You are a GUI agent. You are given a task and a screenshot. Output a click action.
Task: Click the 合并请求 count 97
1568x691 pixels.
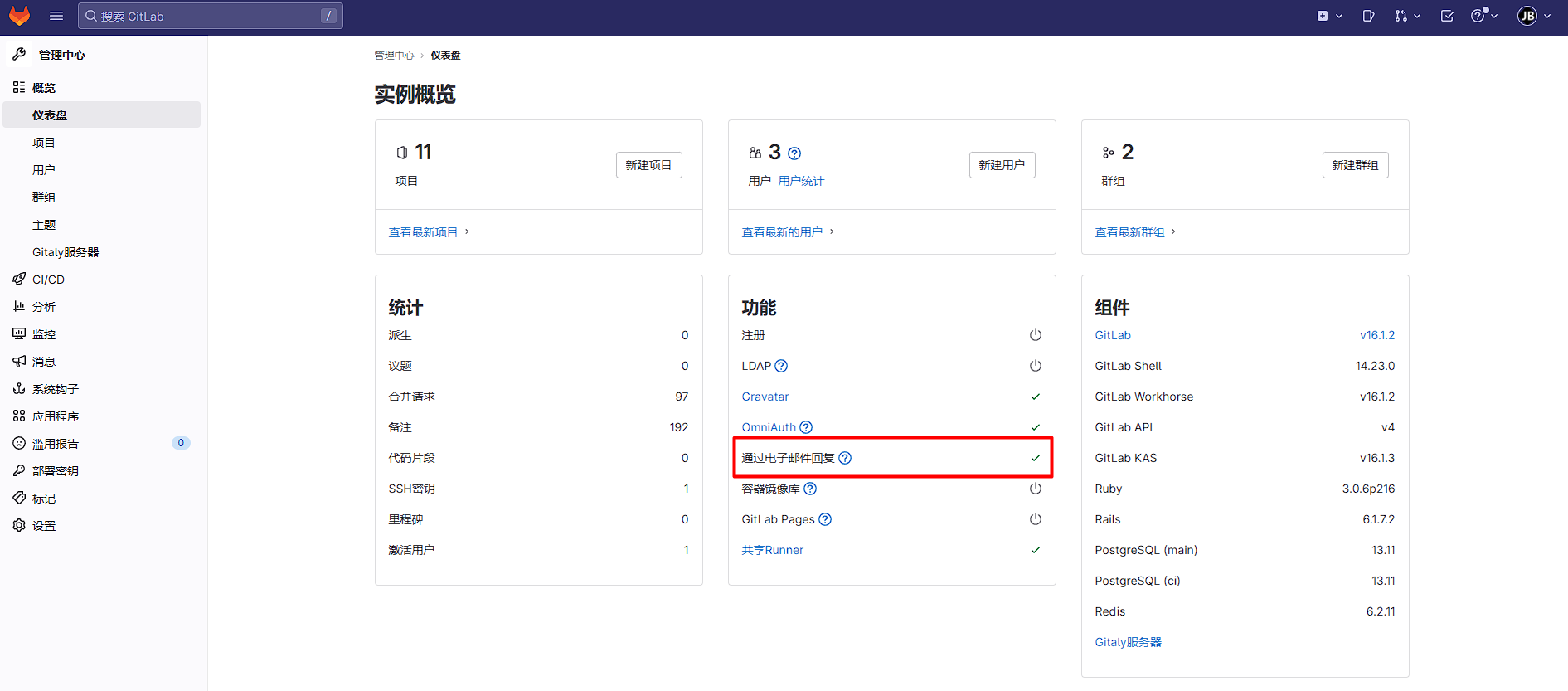682,397
